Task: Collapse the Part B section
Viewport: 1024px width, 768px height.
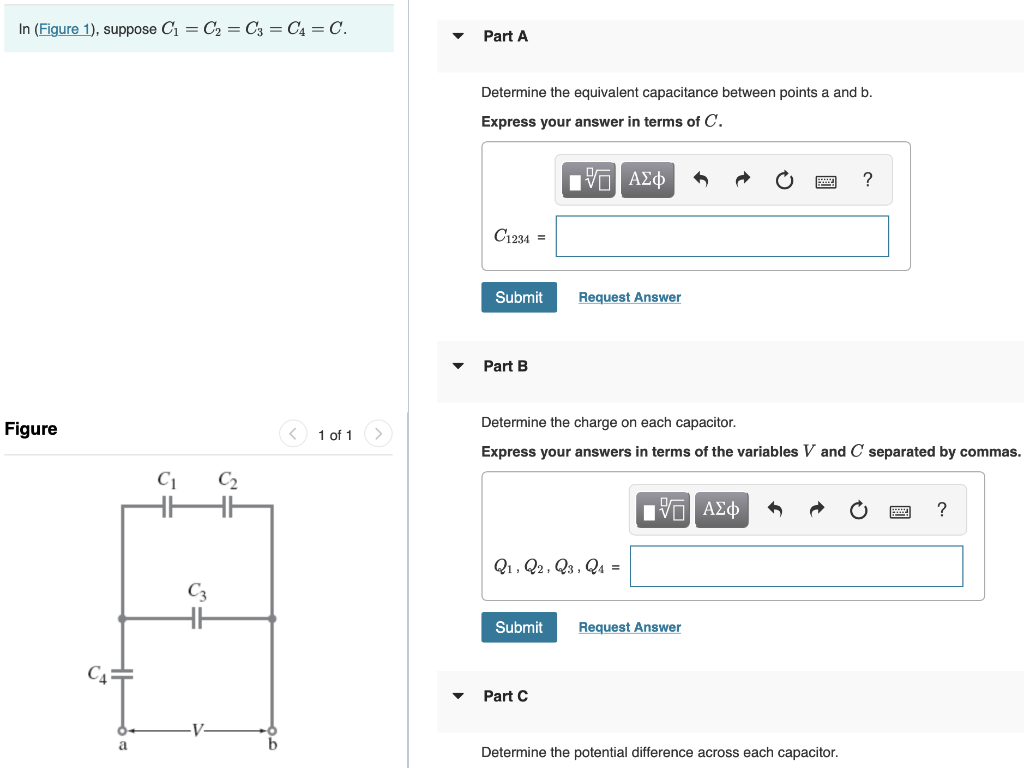Action: point(458,366)
